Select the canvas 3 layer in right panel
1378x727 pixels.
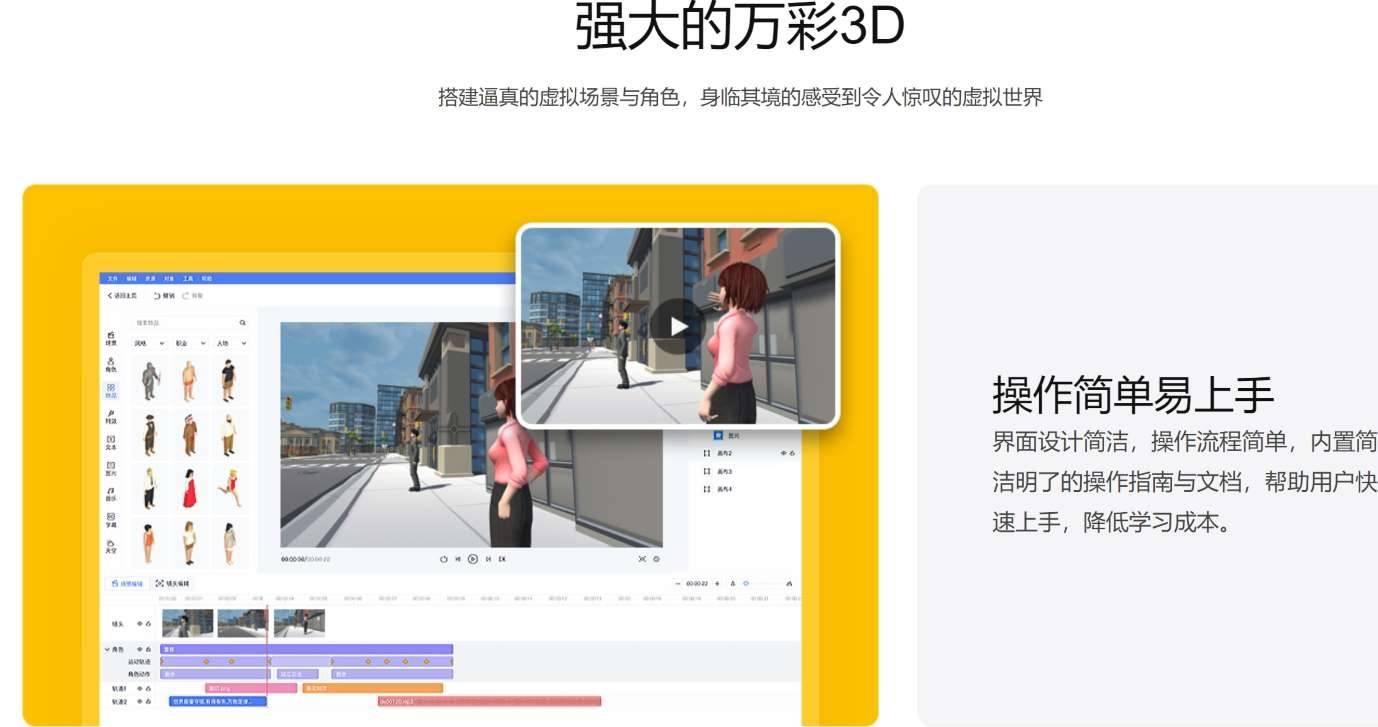pos(718,471)
